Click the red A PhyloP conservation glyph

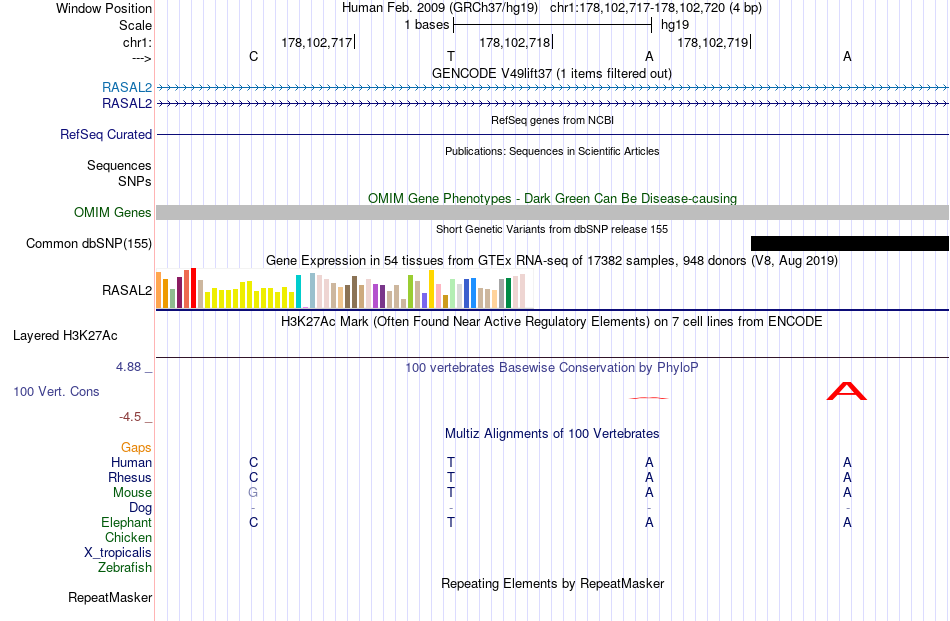[847, 391]
